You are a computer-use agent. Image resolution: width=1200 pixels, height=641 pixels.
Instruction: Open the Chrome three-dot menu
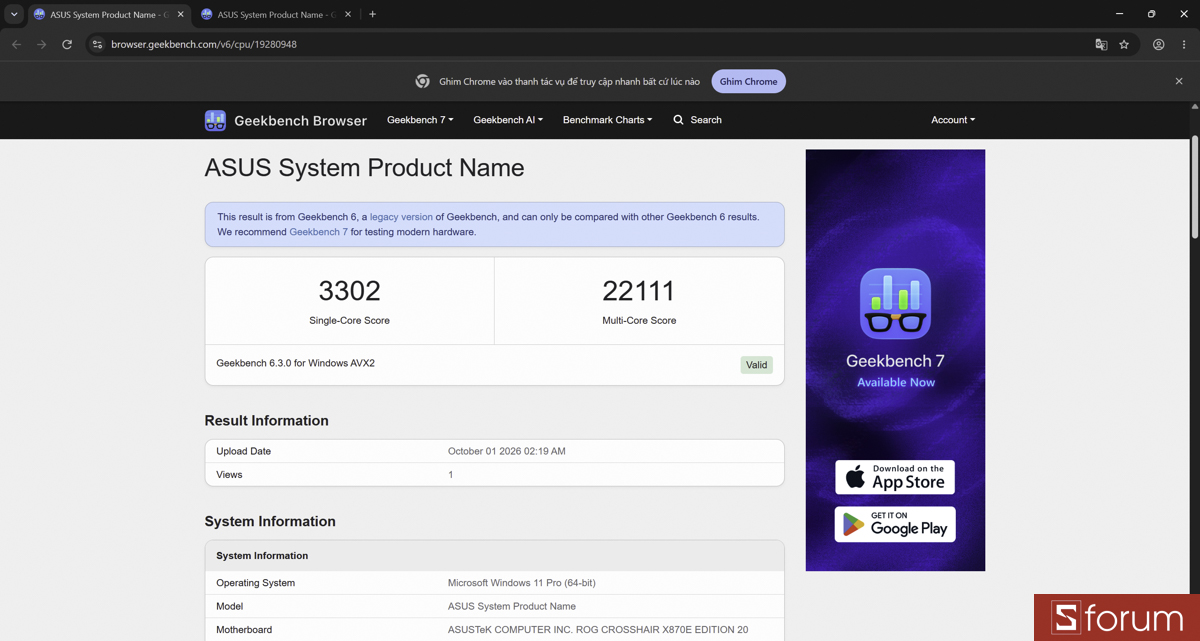[x=1184, y=44]
